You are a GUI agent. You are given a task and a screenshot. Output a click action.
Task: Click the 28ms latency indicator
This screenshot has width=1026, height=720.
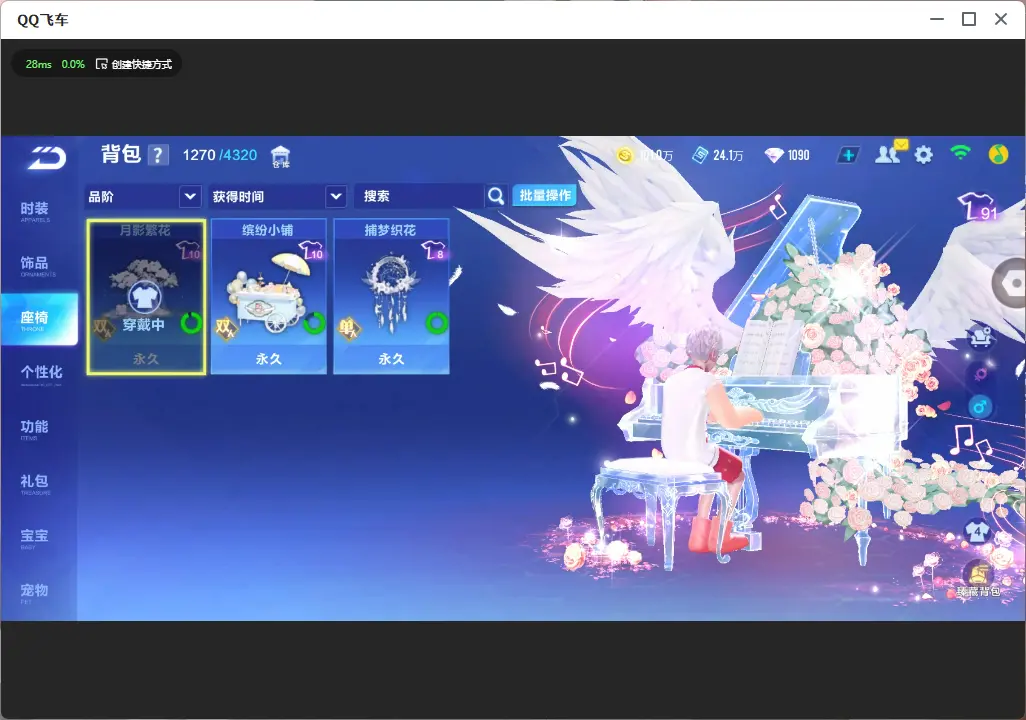39,64
